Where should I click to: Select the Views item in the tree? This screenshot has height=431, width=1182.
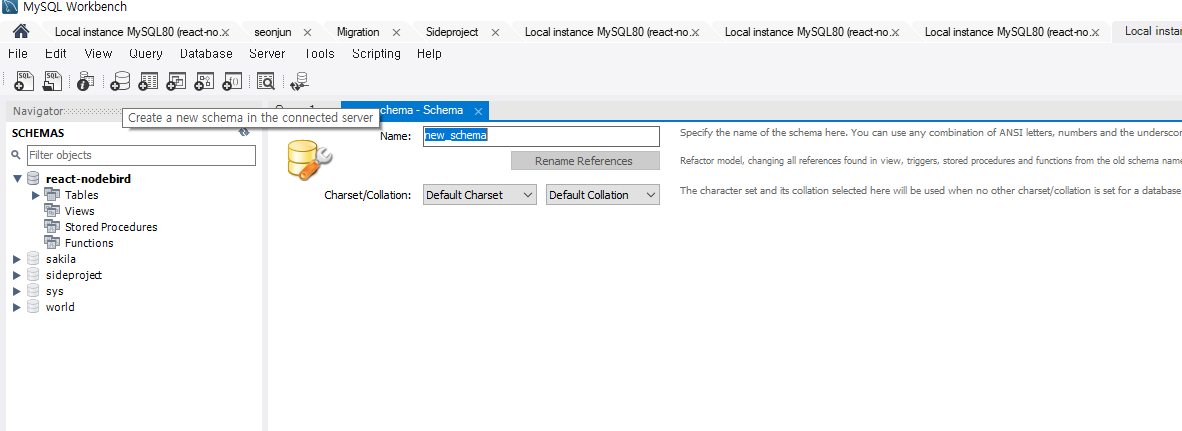pos(80,211)
